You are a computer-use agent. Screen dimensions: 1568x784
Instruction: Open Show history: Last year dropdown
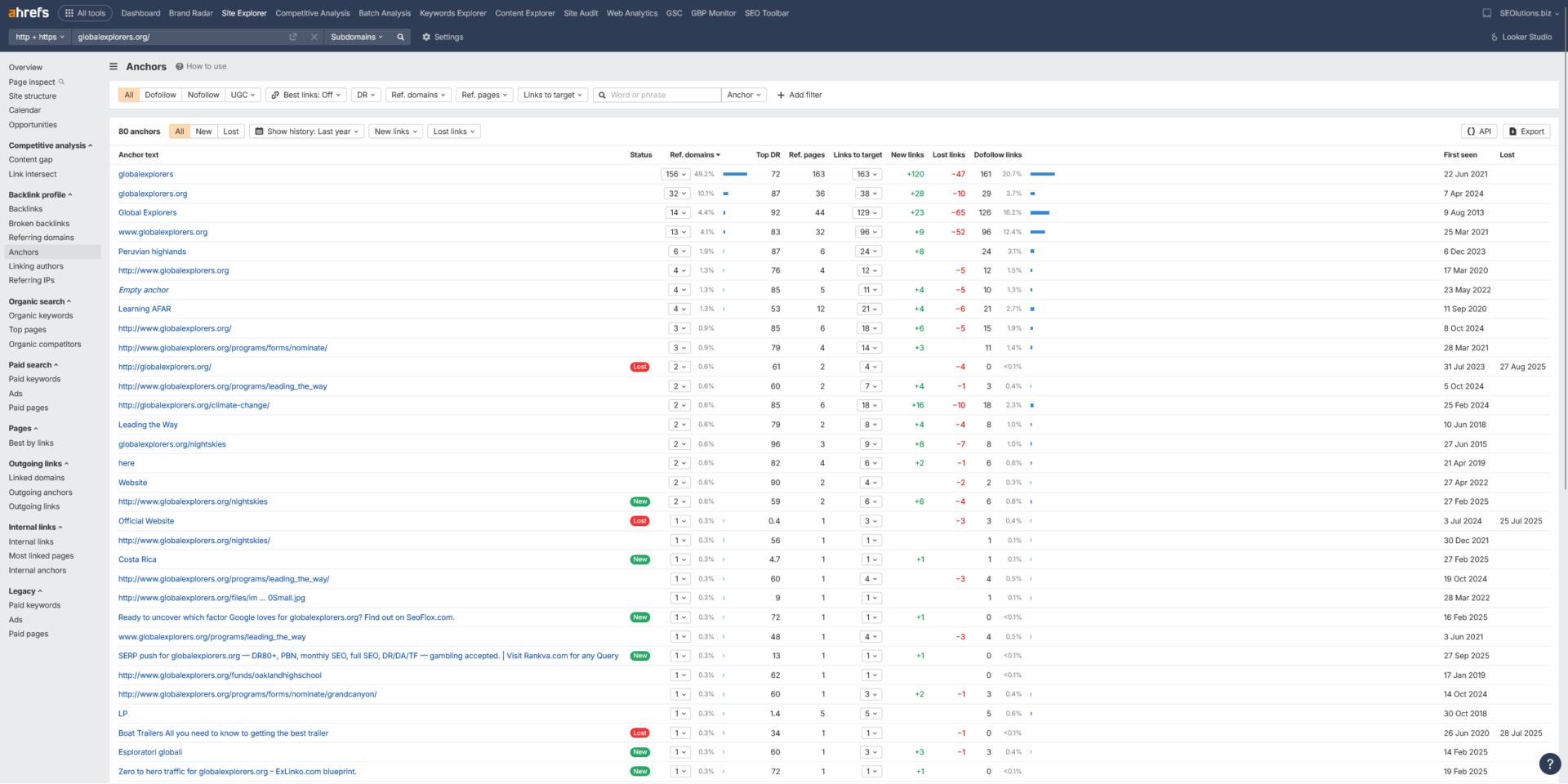click(x=307, y=131)
